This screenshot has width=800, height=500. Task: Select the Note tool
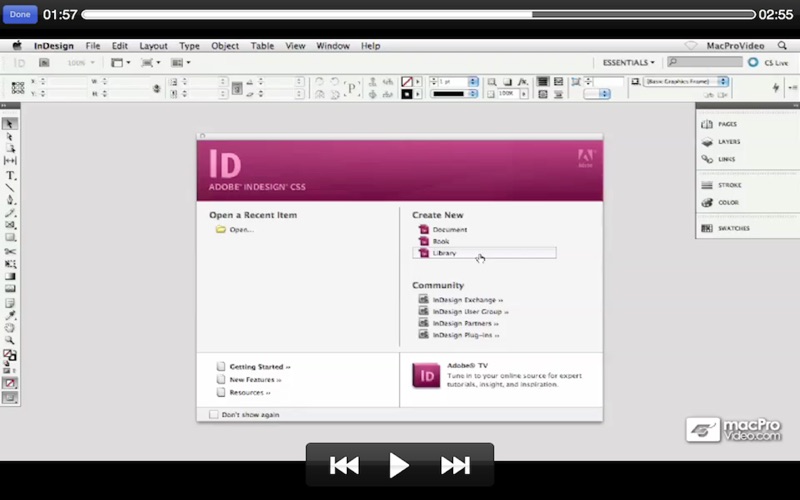coord(10,303)
